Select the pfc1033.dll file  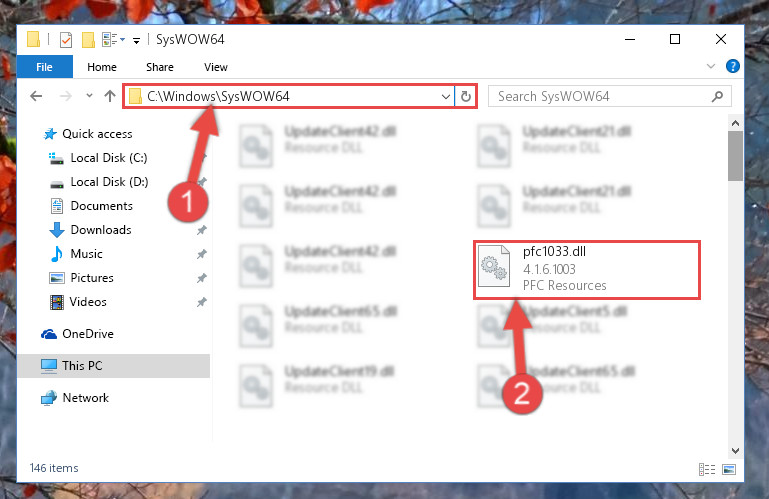pyautogui.click(x=587, y=269)
